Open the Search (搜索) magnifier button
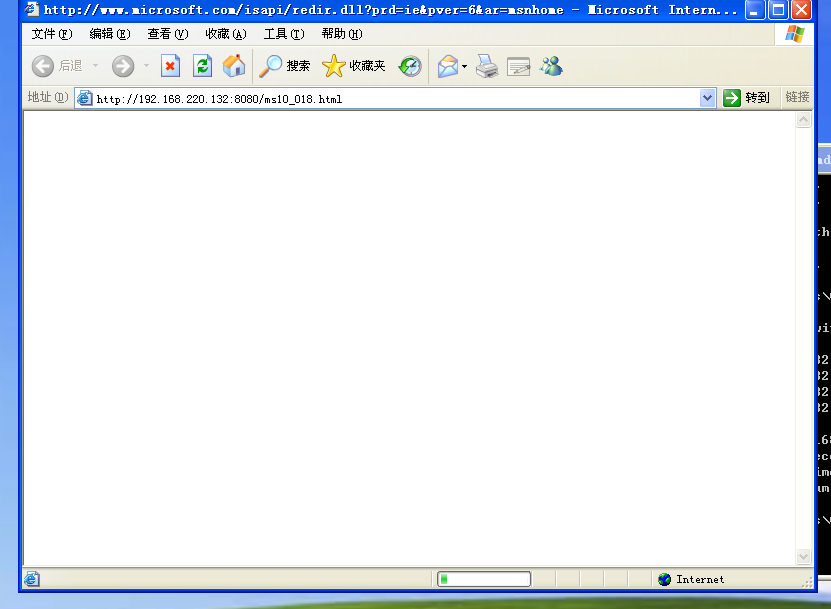831x609 pixels. click(x=285, y=66)
